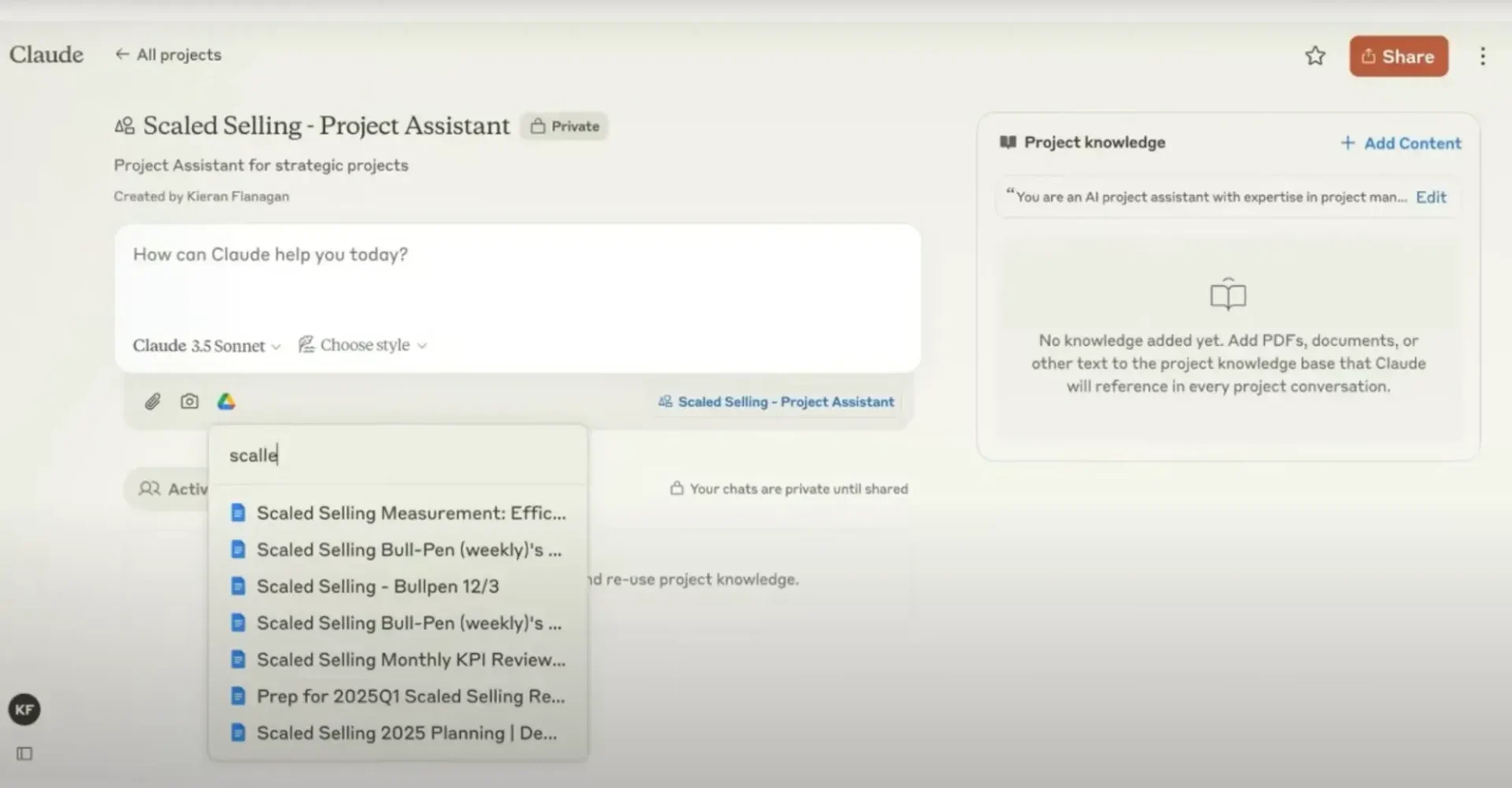Star this project as favorite
The image size is (1512, 788).
click(x=1315, y=56)
